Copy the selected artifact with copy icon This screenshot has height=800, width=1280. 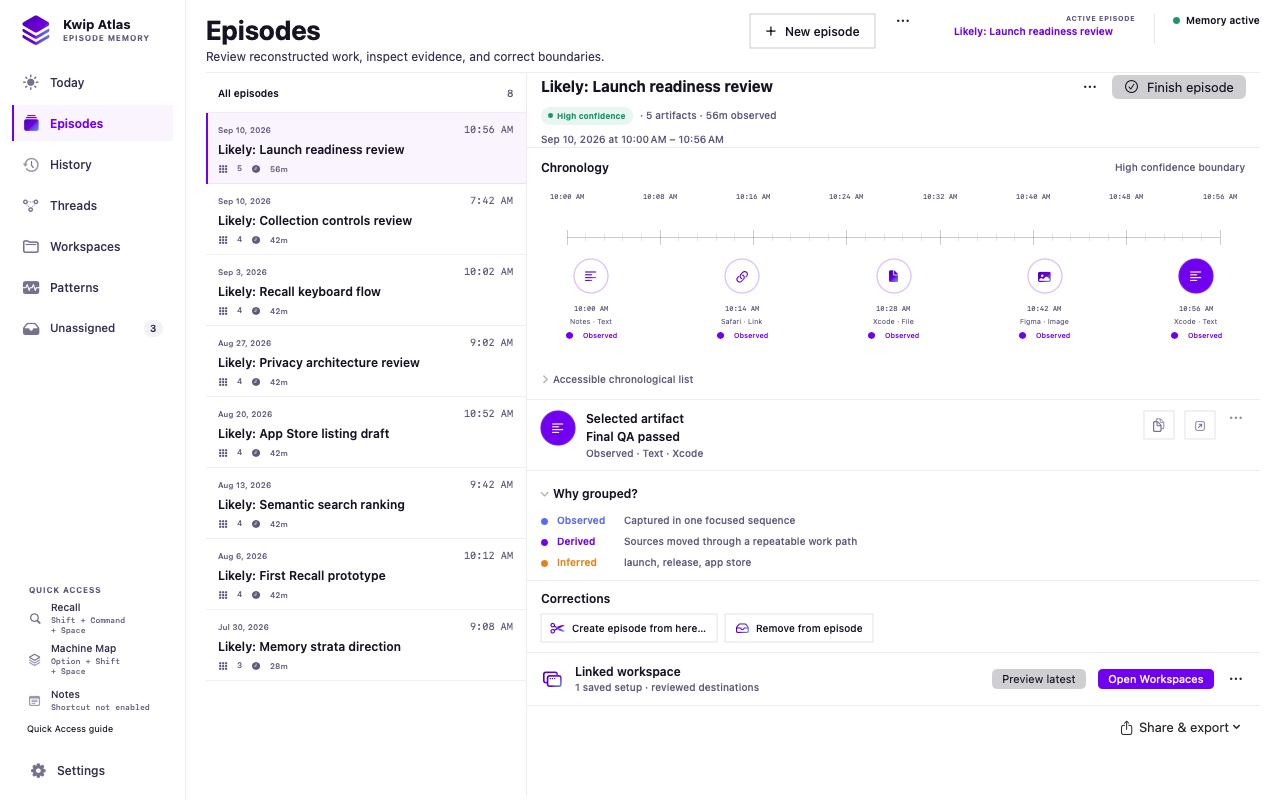click(x=1158, y=426)
